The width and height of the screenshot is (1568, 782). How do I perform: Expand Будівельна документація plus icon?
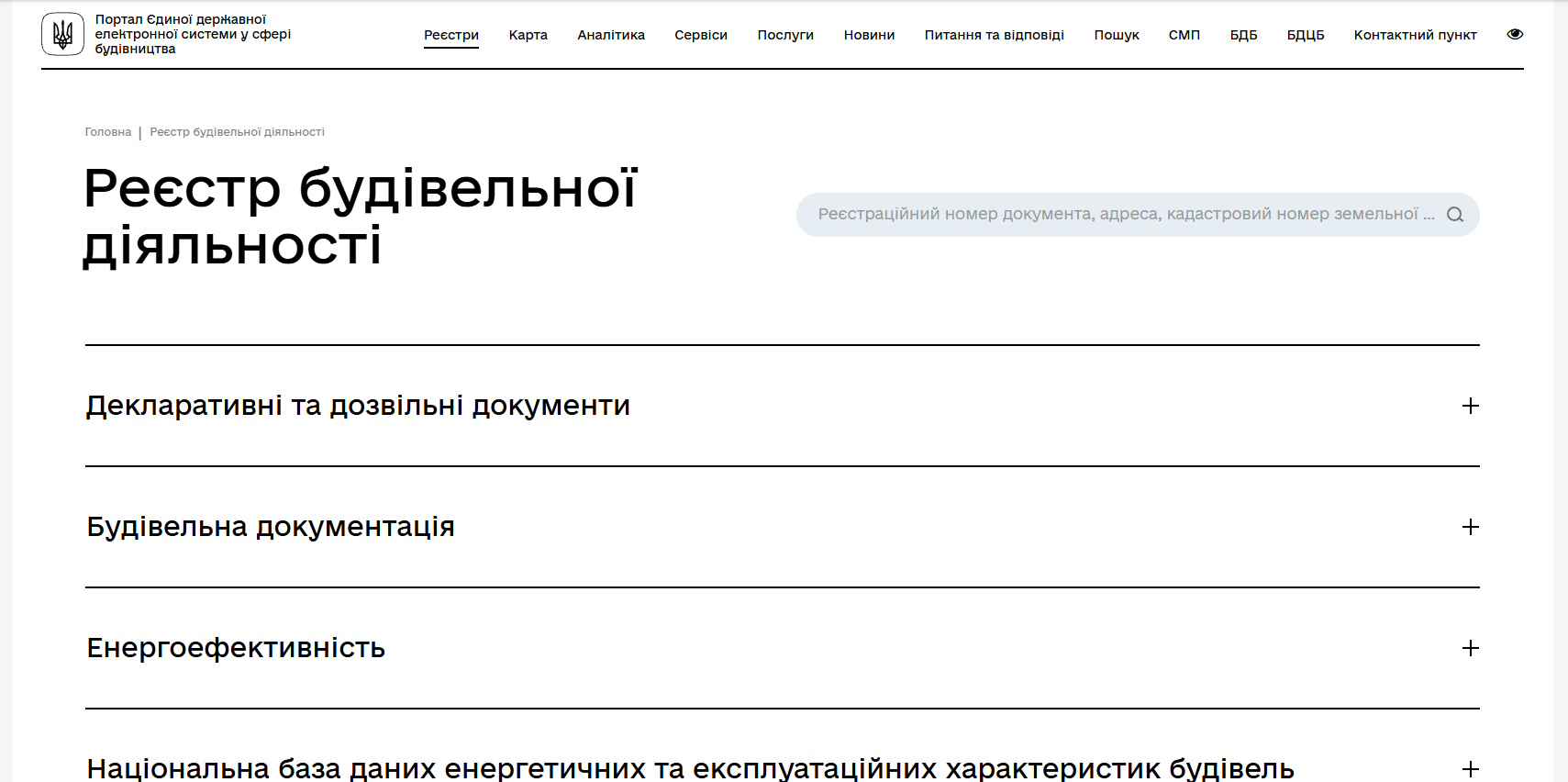point(1471,527)
